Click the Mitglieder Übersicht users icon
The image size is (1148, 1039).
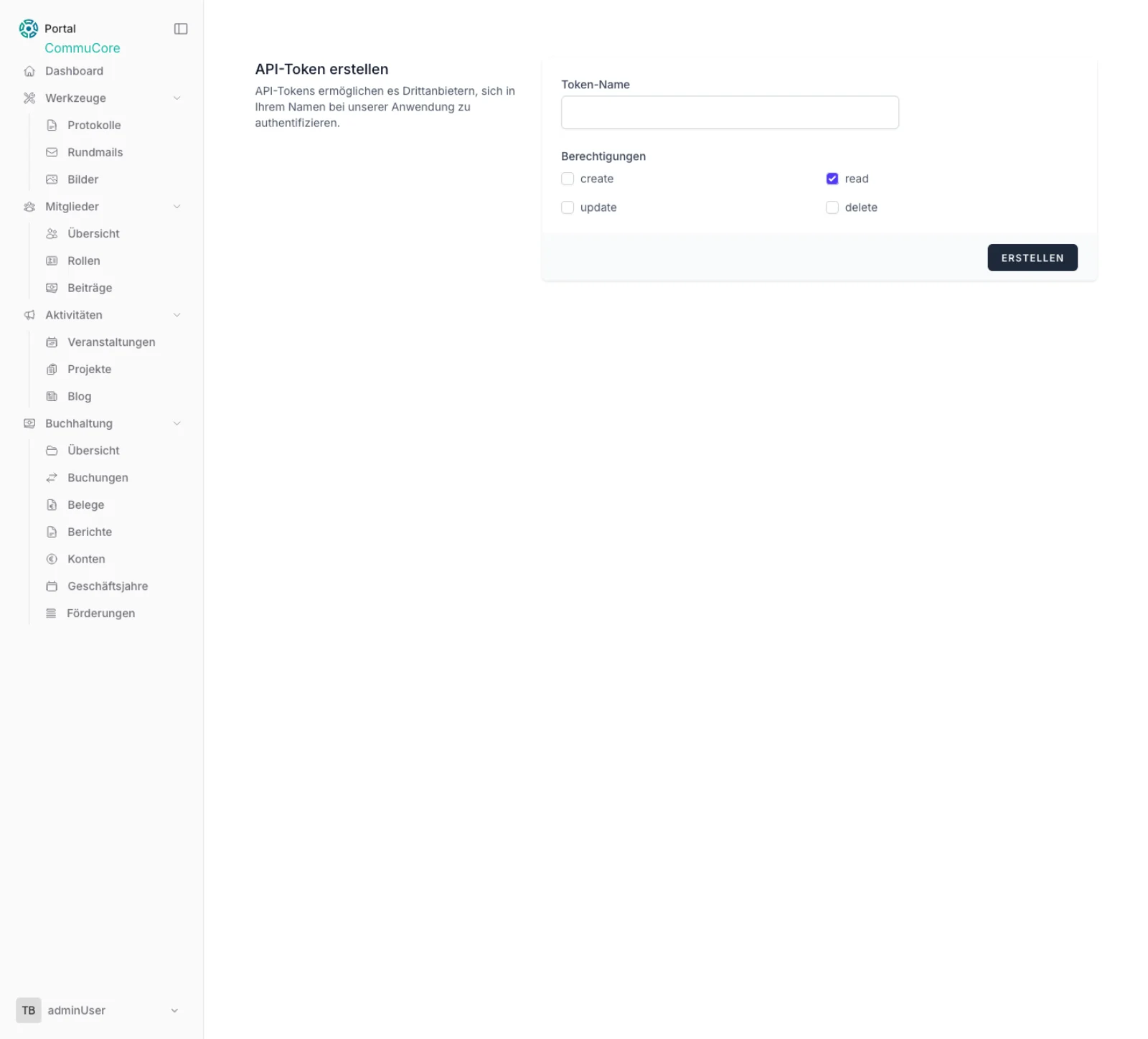click(x=52, y=234)
